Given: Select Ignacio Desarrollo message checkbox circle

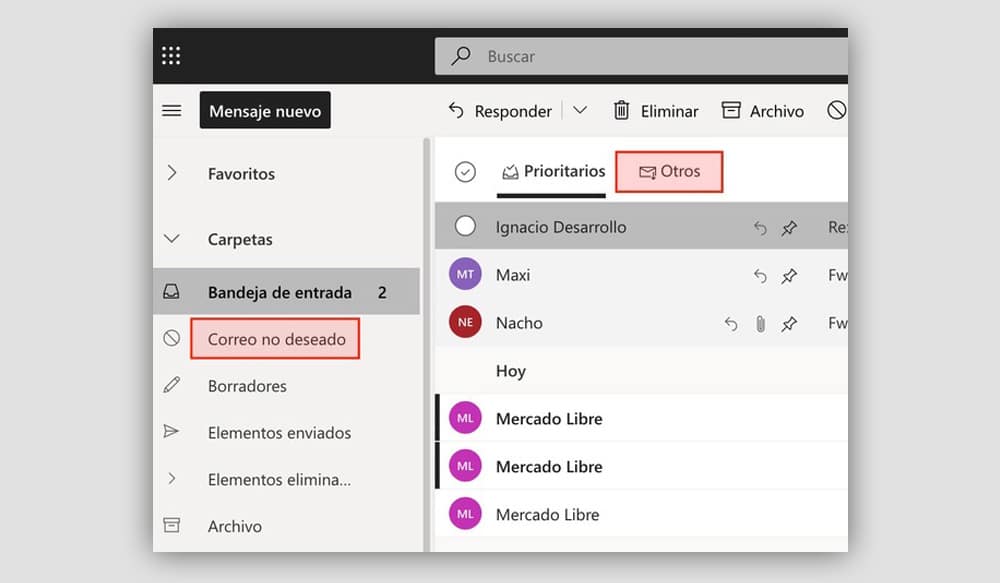Looking at the screenshot, I should pyautogui.click(x=465, y=227).
